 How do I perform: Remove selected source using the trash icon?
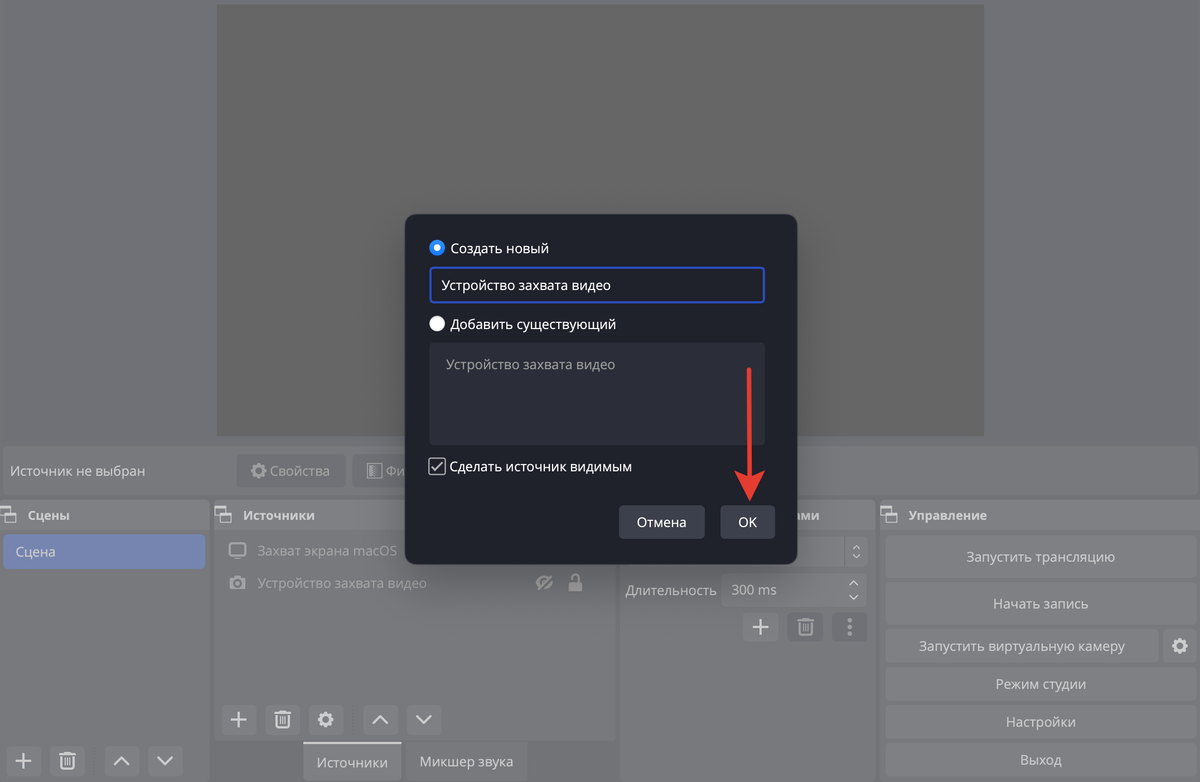(283, 719)
